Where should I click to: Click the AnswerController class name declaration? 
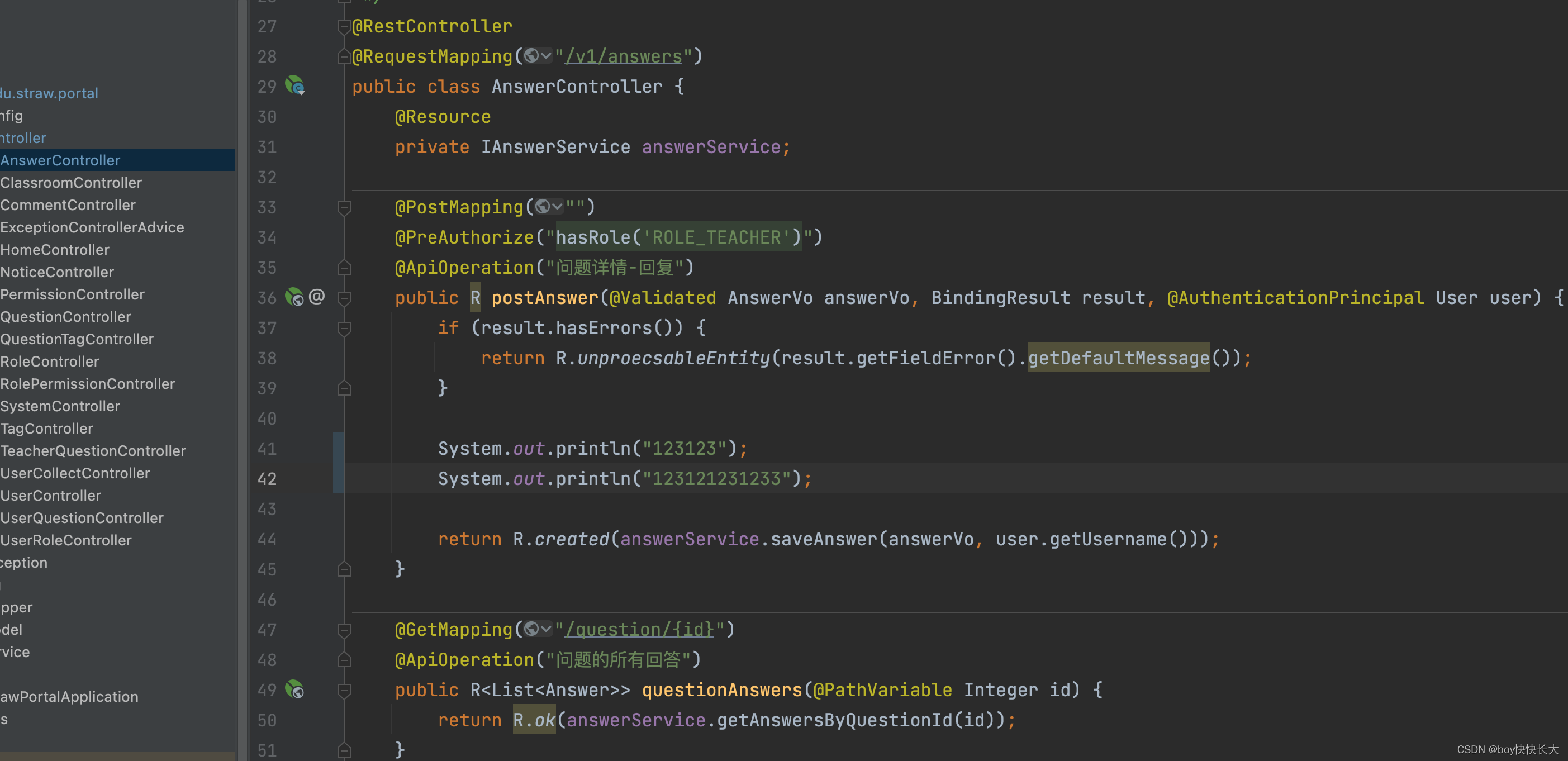pos(577,87)
